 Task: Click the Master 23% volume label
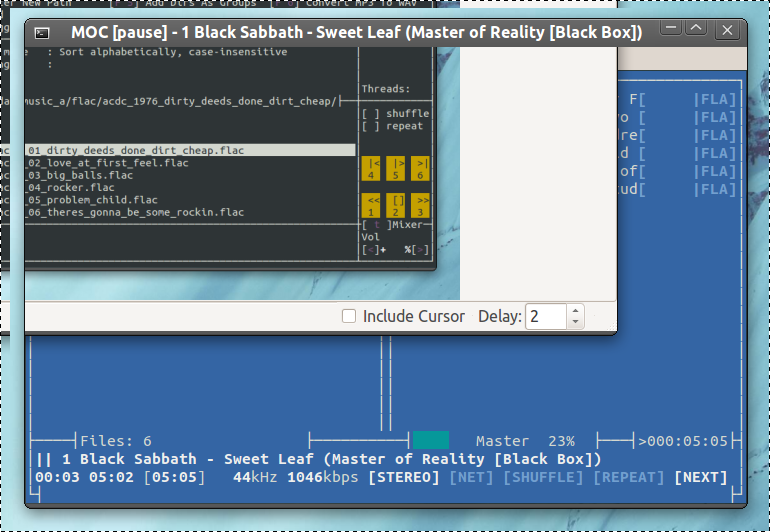pos(525,441)
